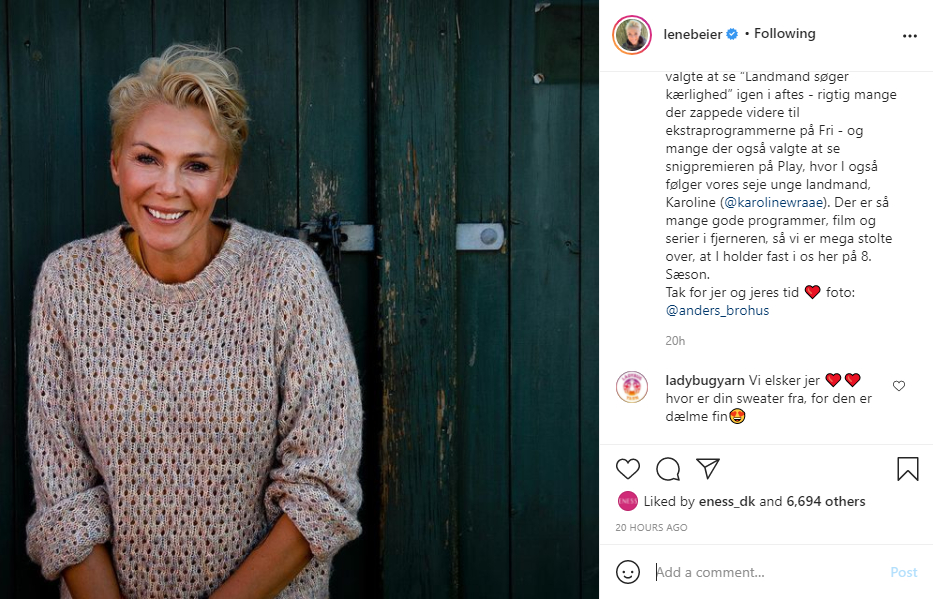Share post via paper plane icon
The image size is (933, 599).
tap(708, 468)
